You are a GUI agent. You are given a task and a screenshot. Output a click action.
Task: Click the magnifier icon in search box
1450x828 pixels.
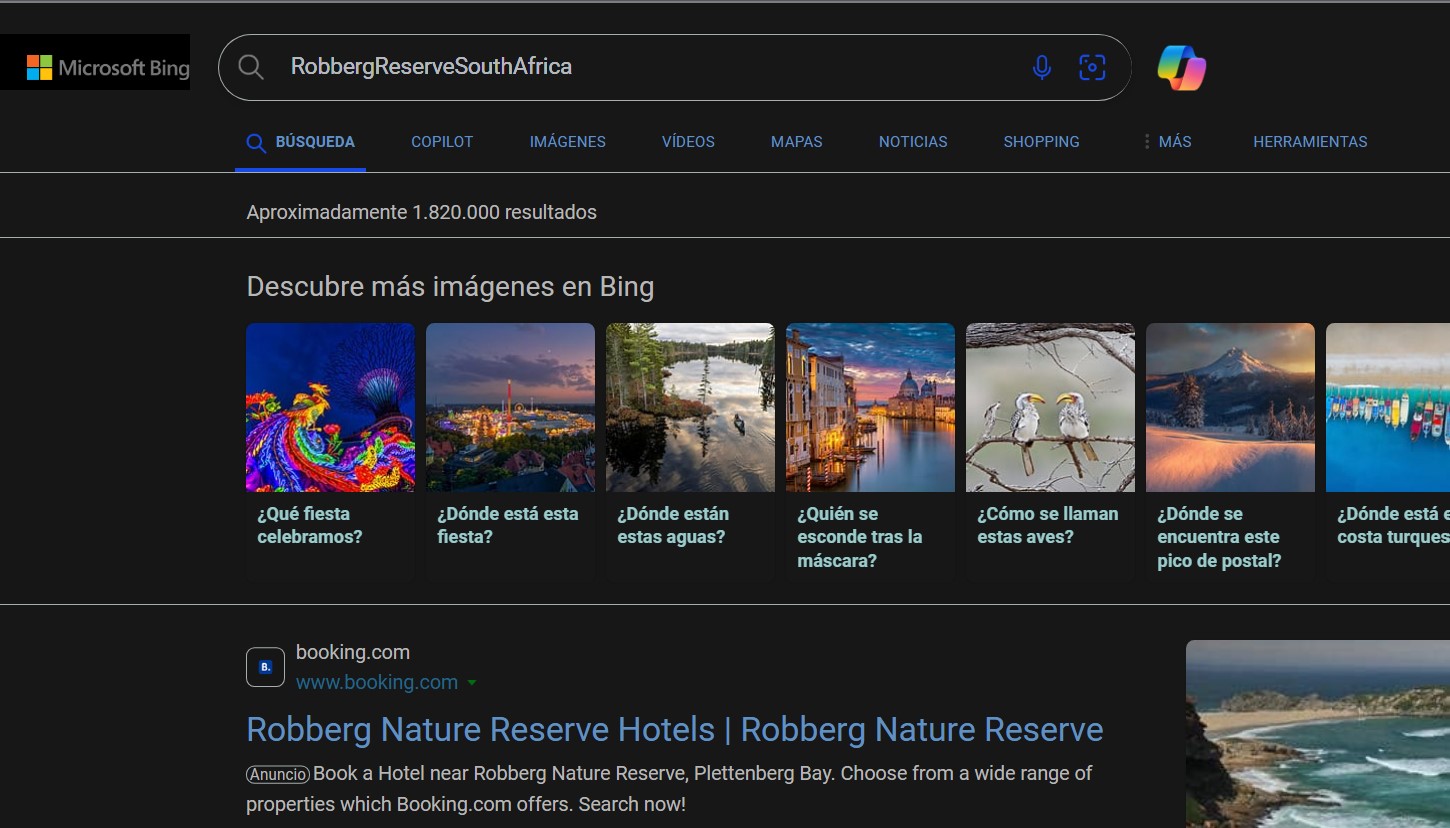pos(251,67)
